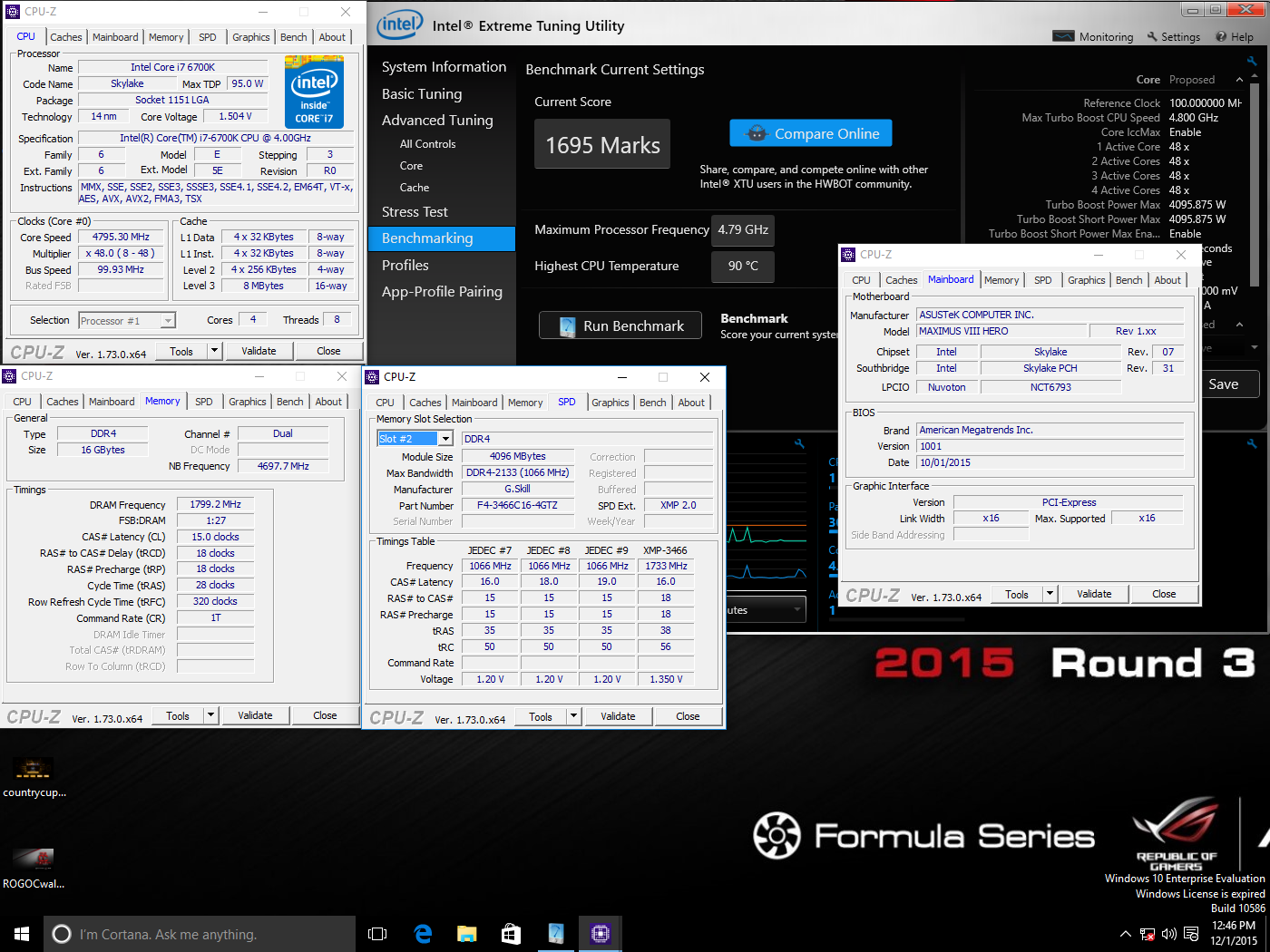Click the Intel Core i7 badge in CPU-Z

(x=314, y=92)
